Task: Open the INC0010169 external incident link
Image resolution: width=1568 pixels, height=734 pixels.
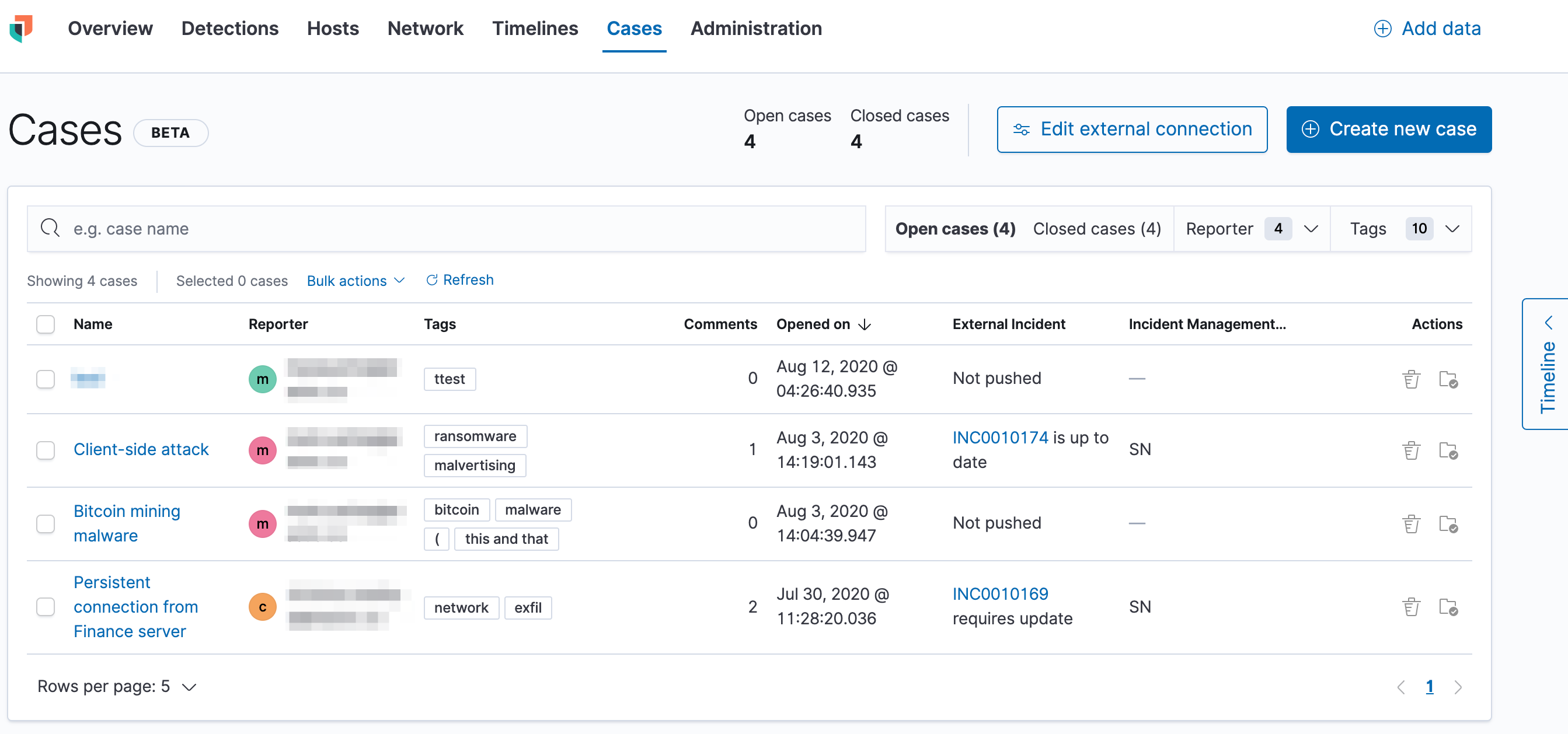Action: [999, 593]
